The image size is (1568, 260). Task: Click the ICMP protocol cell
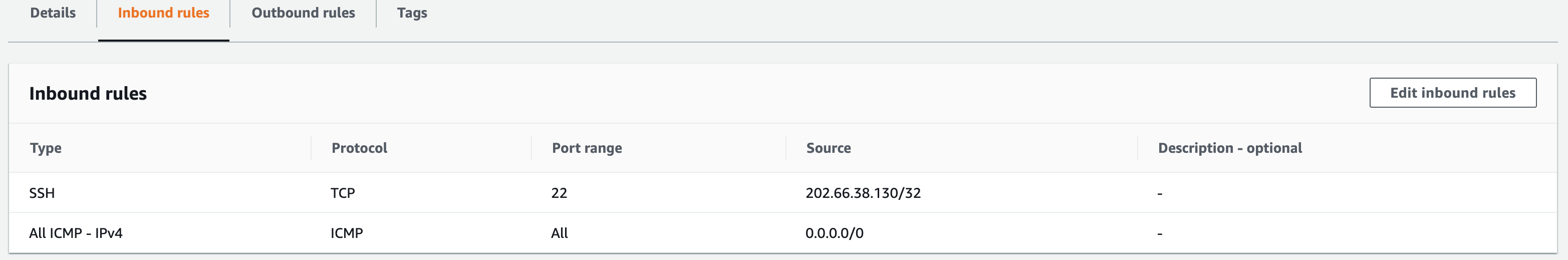coord(346,233)
